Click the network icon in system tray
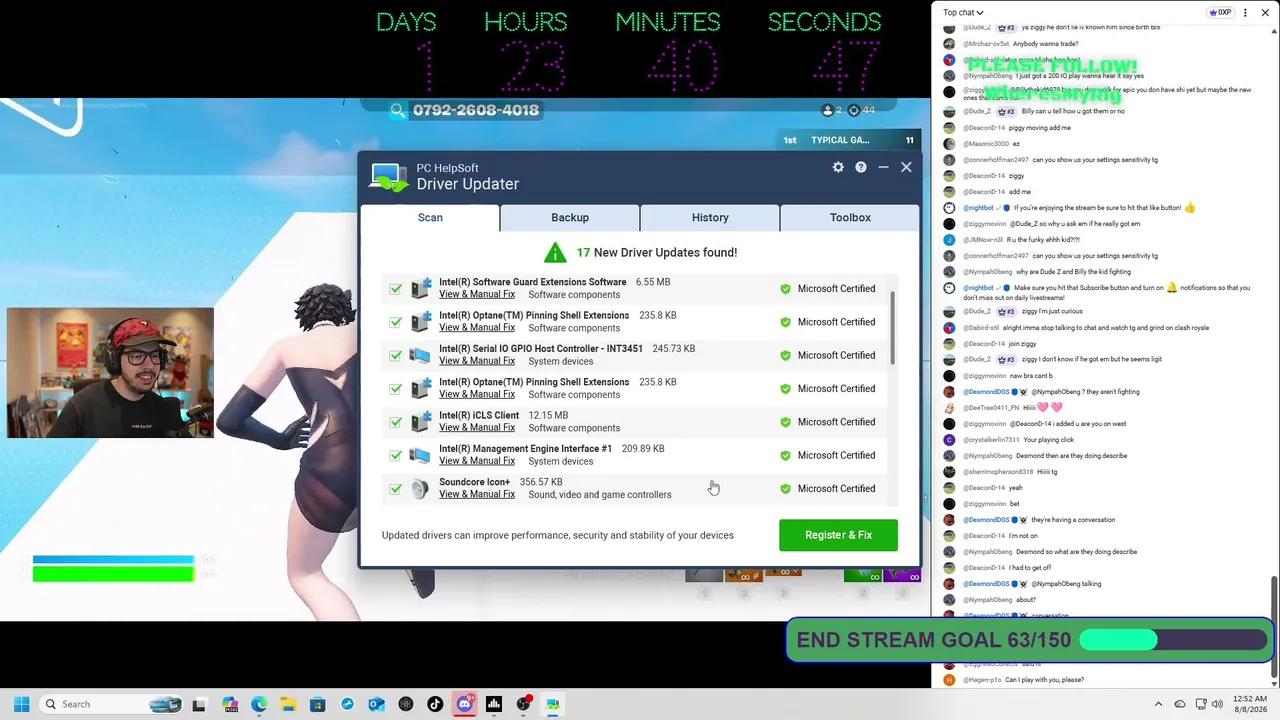The image size is (1280, 720). (1201, 704)
